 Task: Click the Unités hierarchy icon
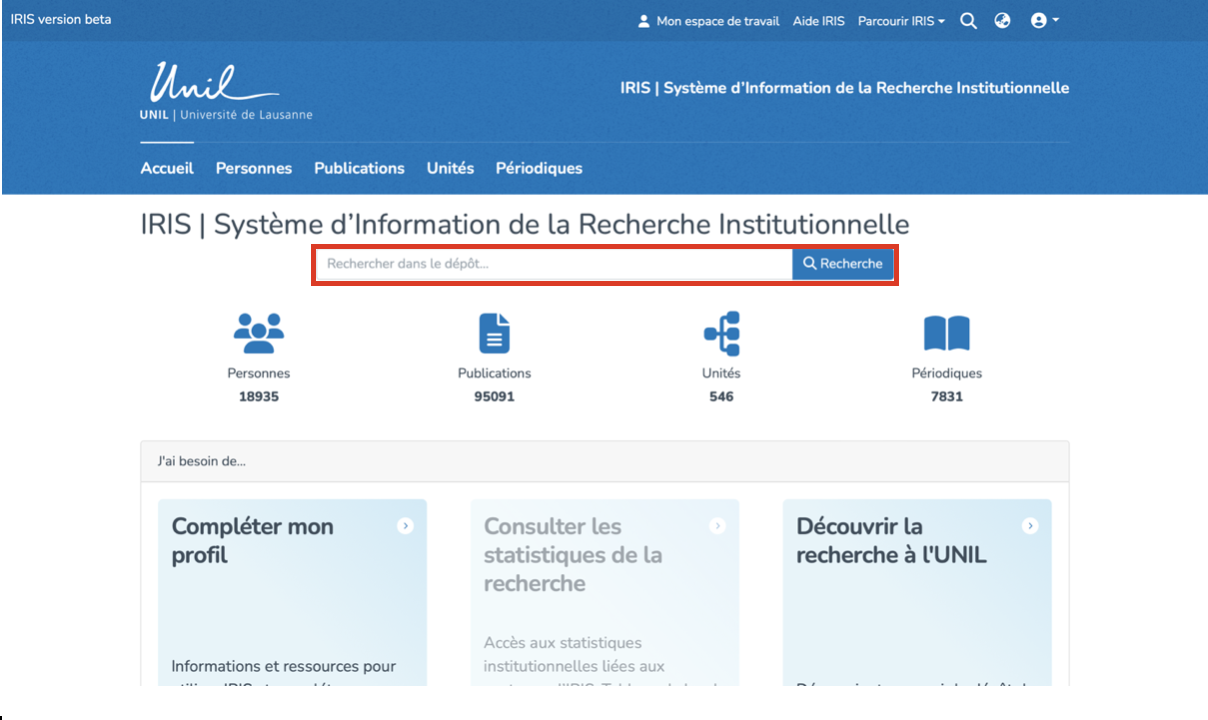pyautogui.click(x=721, y=333)
